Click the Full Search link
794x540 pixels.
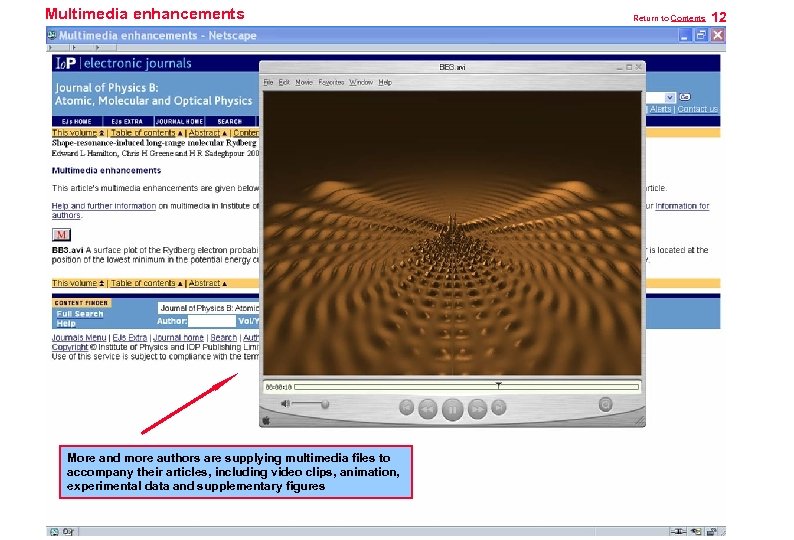(x=80, y=314)
